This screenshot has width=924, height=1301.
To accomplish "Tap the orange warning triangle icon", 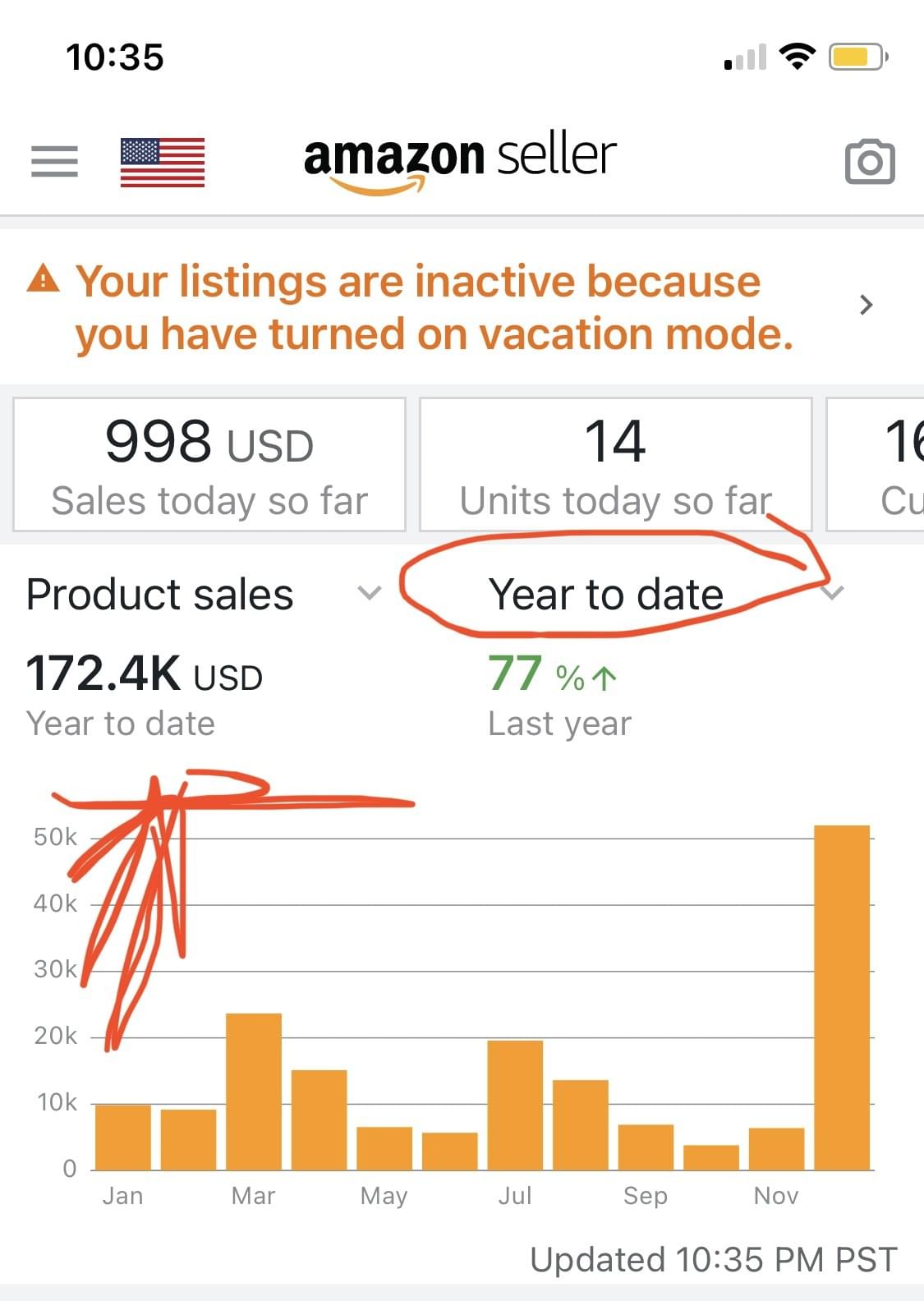I will pyautogui.click(x=44, y=280).
